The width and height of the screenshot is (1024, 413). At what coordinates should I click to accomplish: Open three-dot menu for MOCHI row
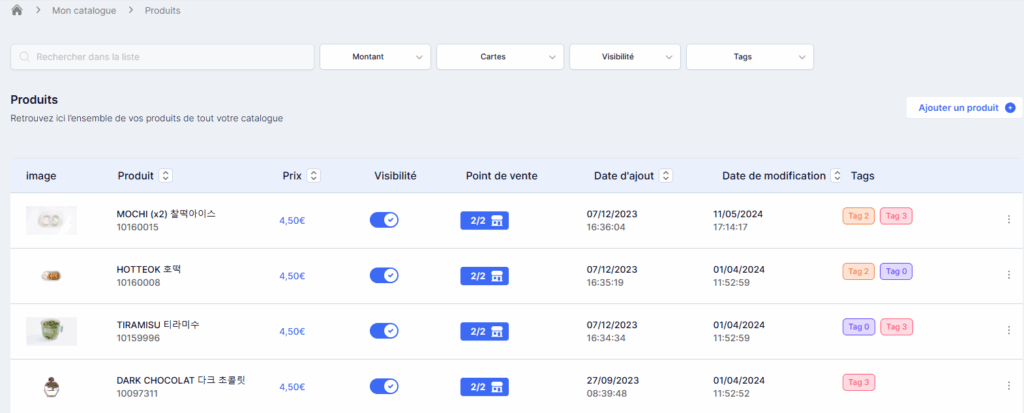coord(1008,220)
